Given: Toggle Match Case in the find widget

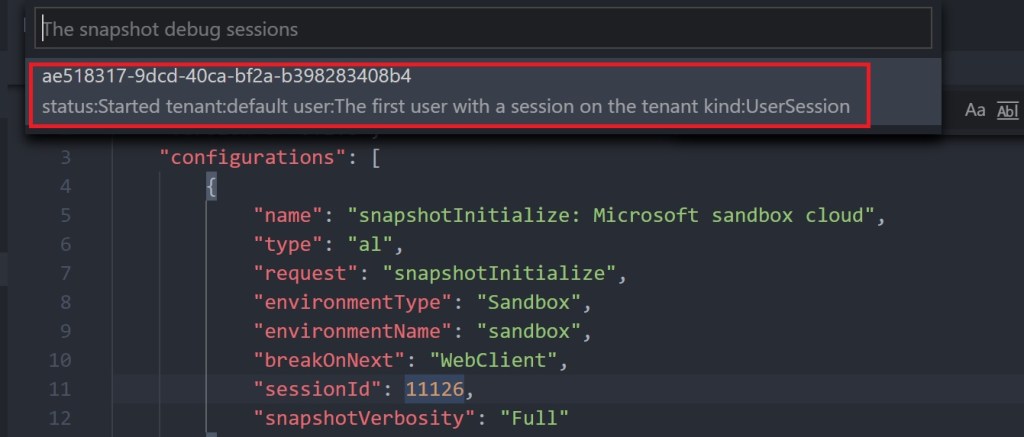Looking at the screenshot, I should pyautogui.click(x=975, y=111).
